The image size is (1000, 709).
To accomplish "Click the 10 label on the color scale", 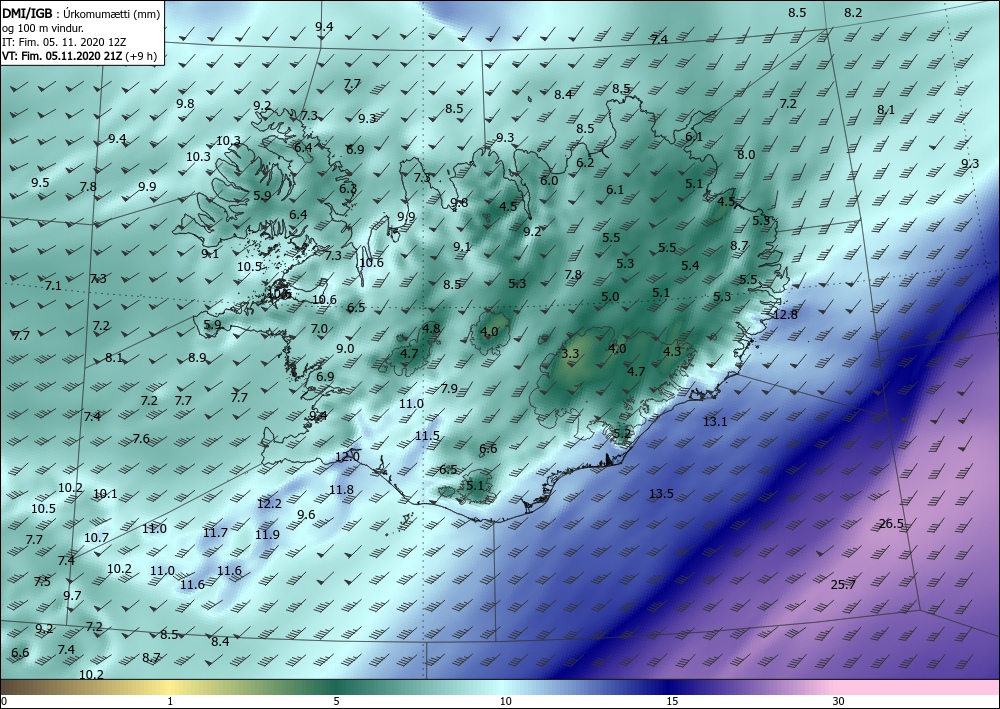I will (505, 701).
